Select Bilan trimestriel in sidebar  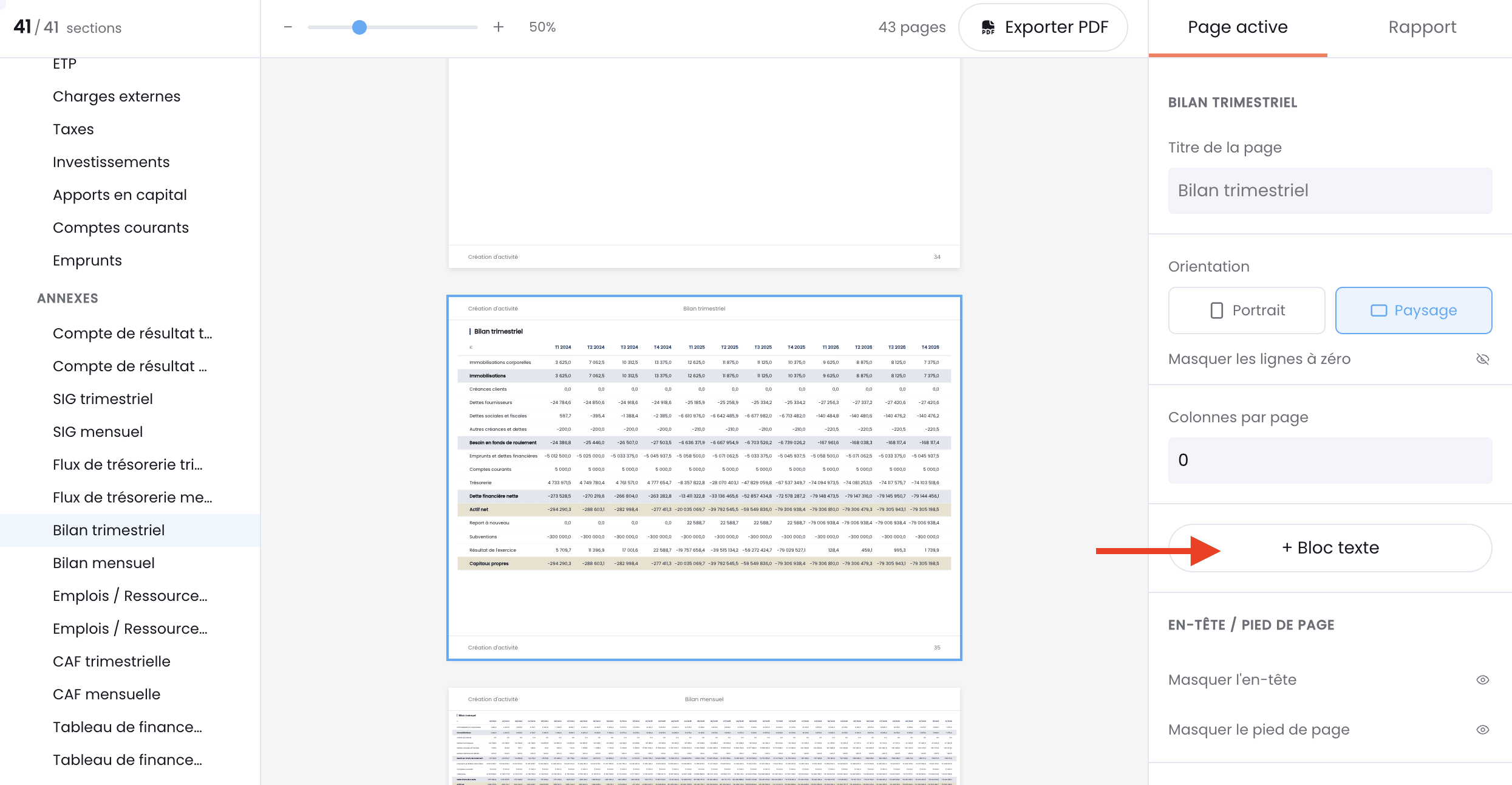130,530
